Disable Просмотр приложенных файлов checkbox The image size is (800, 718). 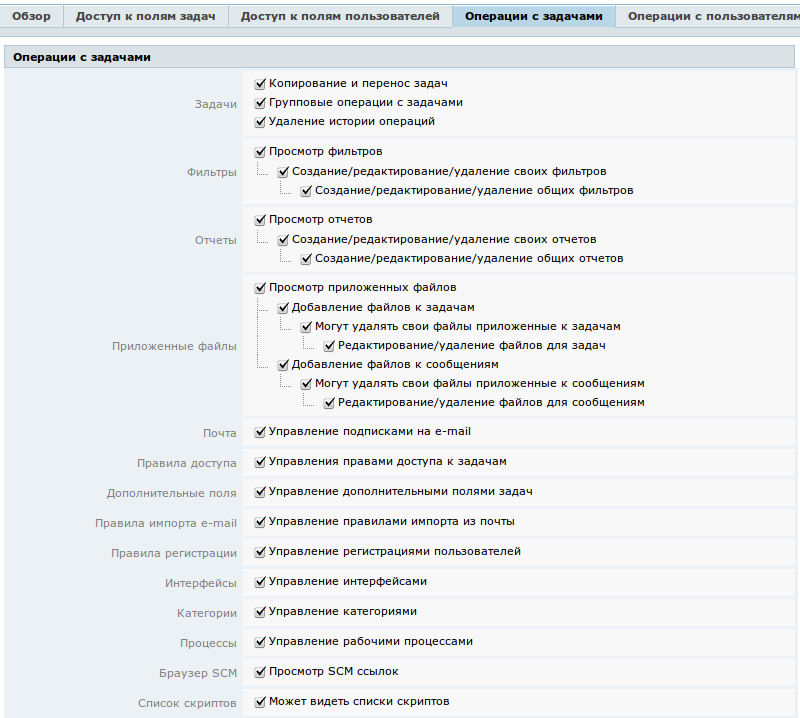pyautogui.click(x=260, y=288)
